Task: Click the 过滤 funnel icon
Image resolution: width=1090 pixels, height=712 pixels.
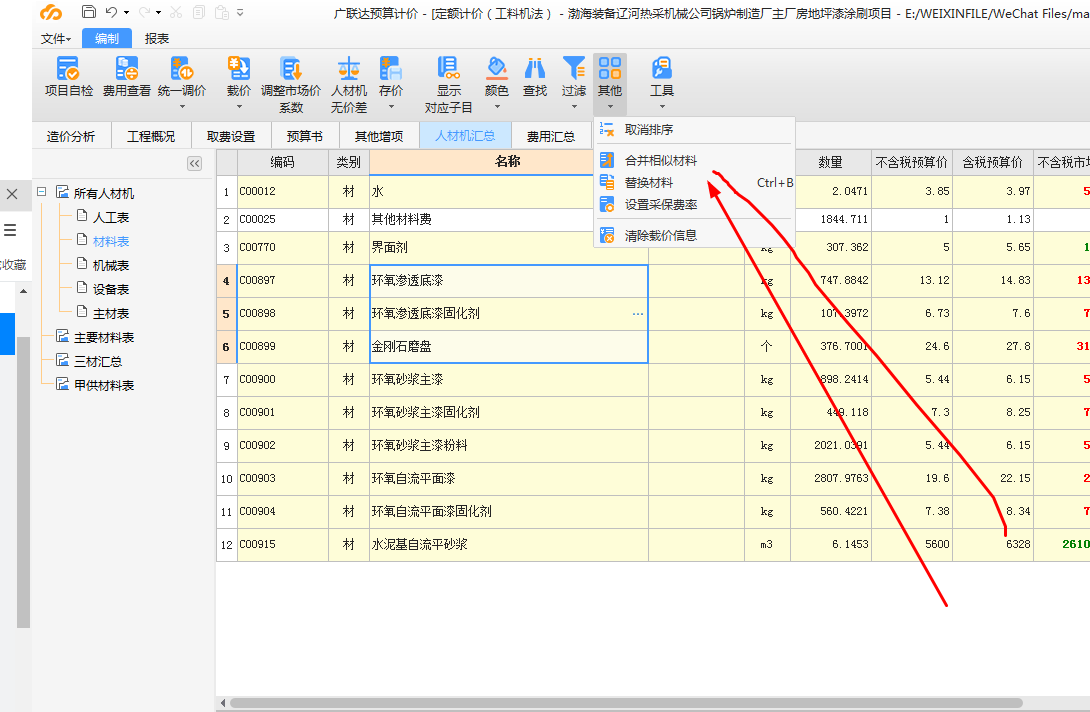Action: [574, 68]
